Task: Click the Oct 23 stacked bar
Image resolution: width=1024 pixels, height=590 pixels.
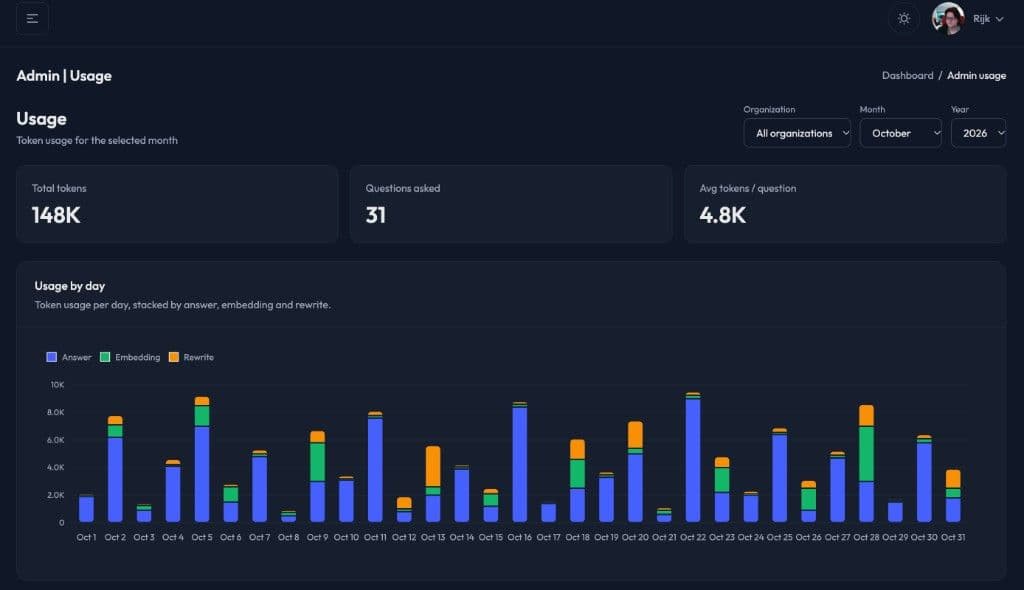Action: (x=722, y=489)
